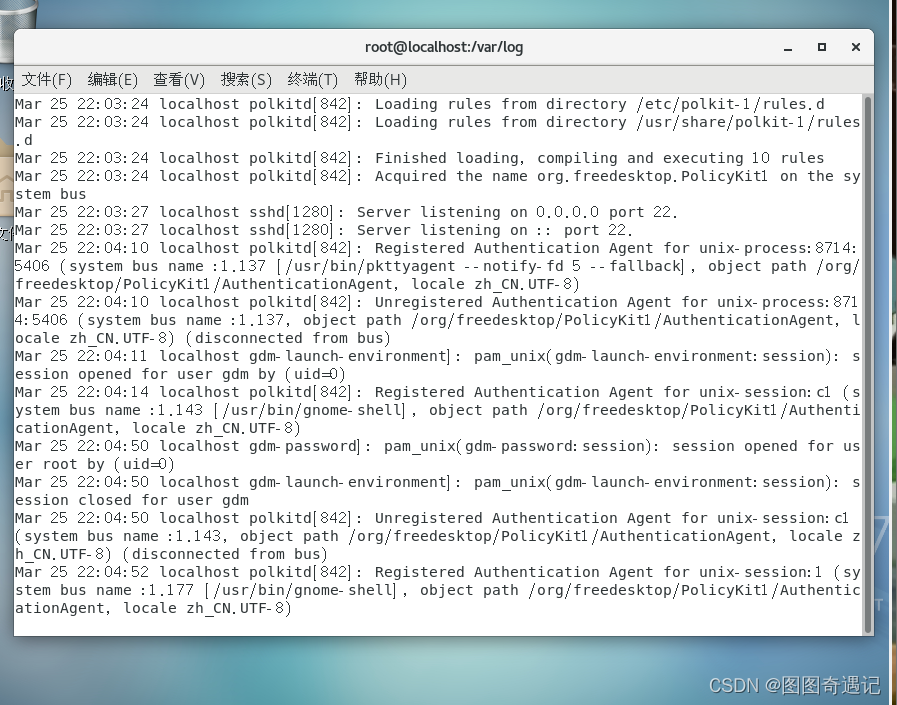Click "ationAgent, locale zh_CN.UTF-8)" last line
The width and height of the screenshot is (897, 705).
point(153,608)
